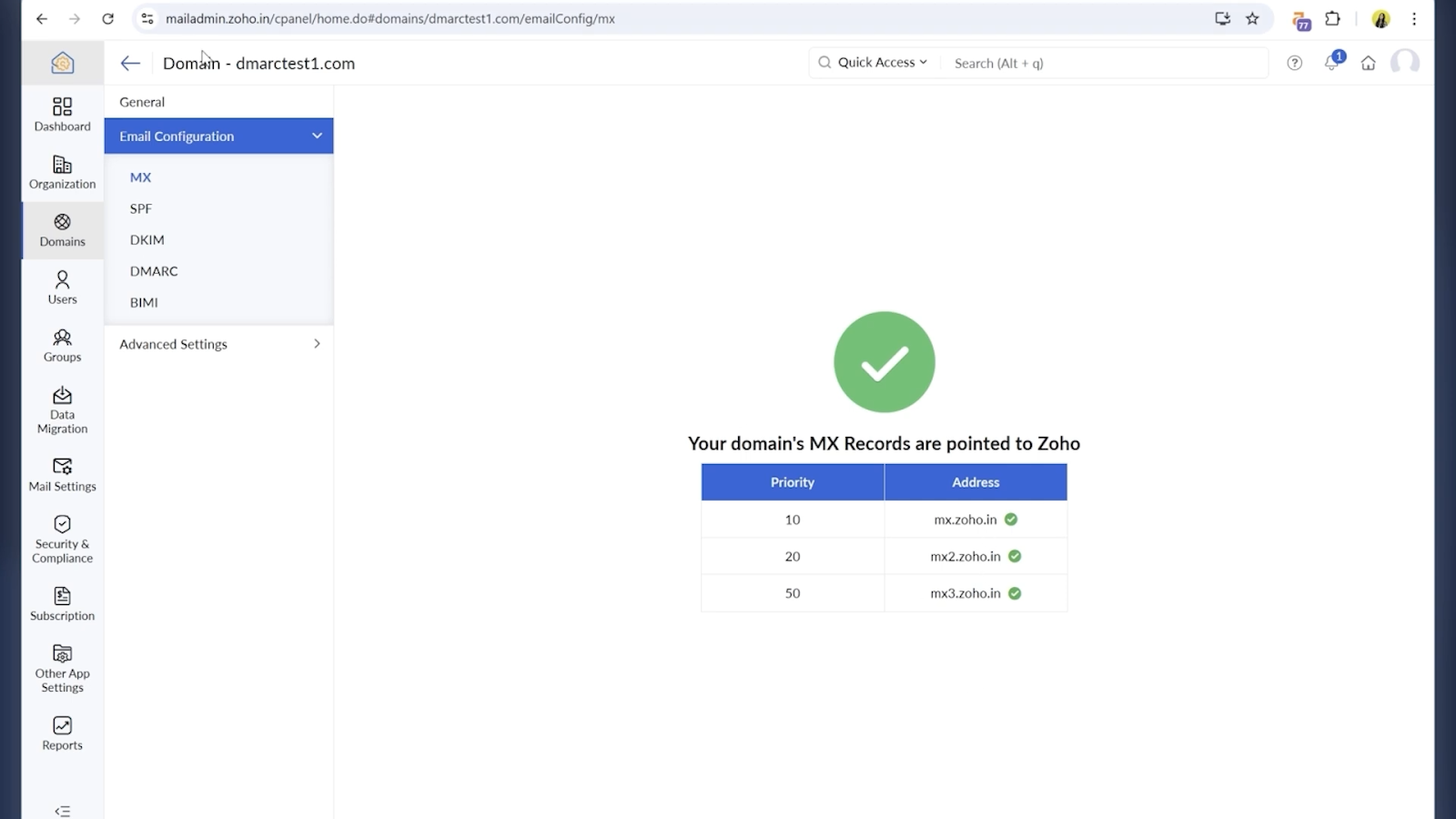Expand Advanced Settings

218,344
